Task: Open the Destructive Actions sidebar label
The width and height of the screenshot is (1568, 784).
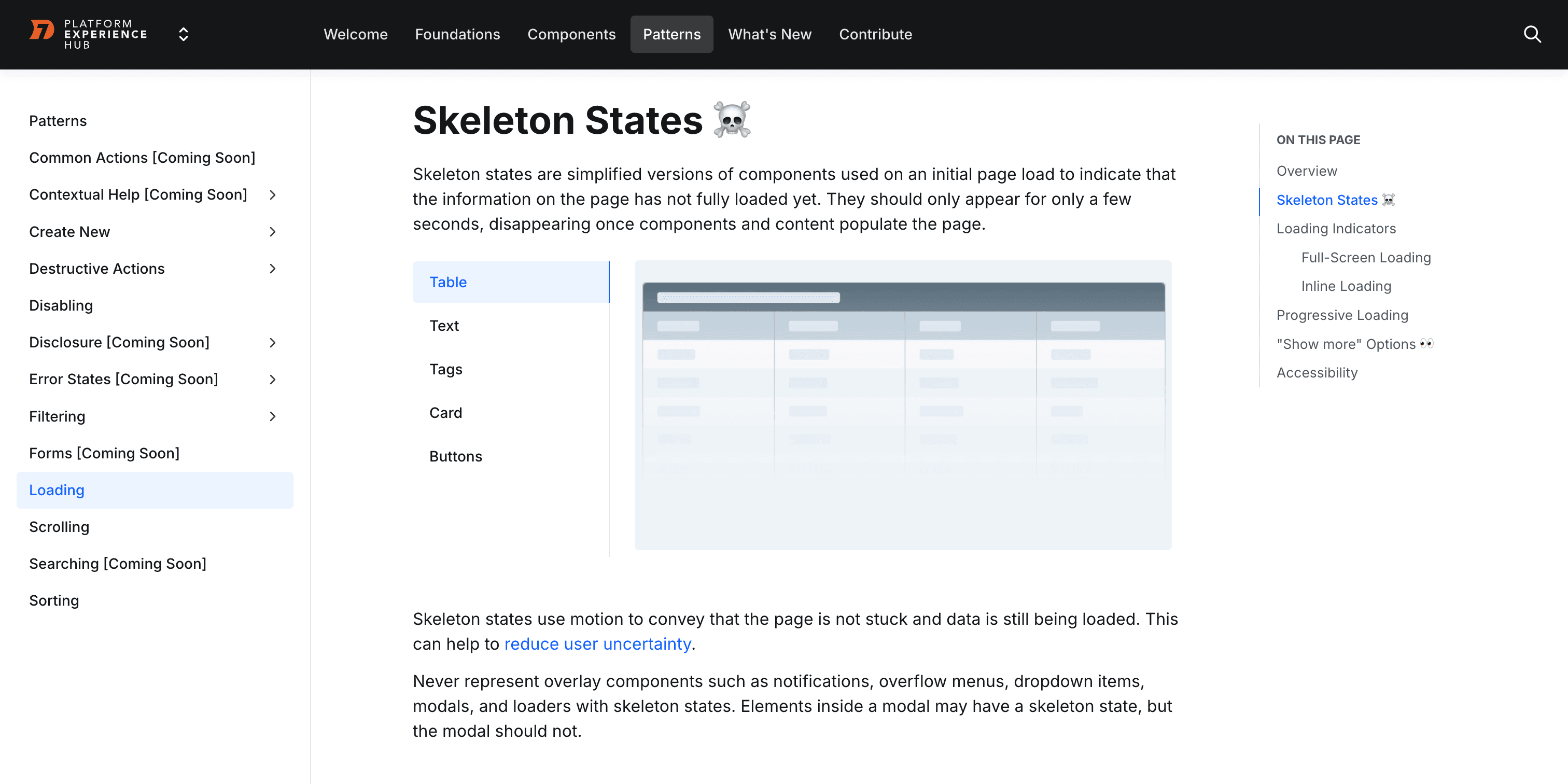Action: click(97, 269)
